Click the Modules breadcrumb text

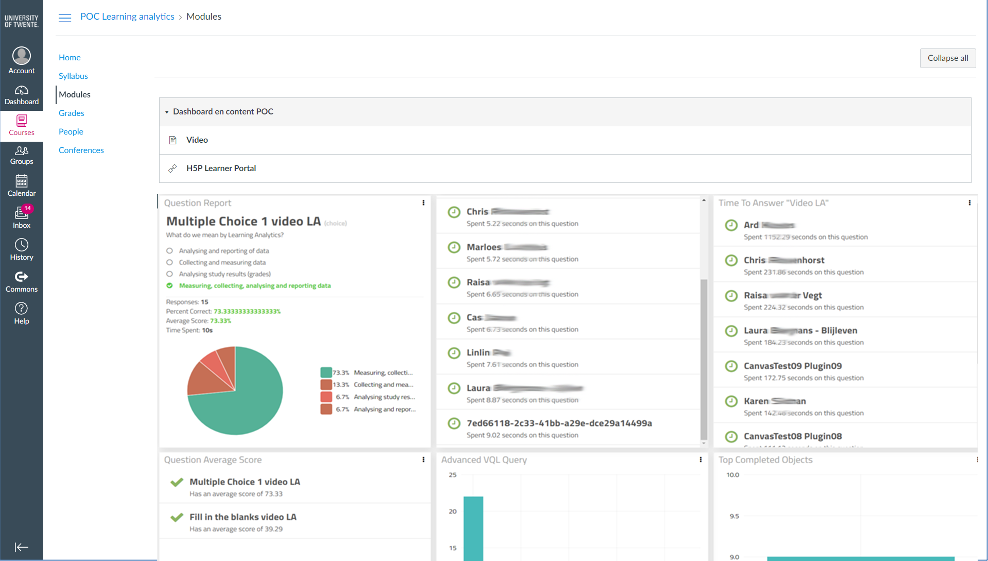point(204,17)
